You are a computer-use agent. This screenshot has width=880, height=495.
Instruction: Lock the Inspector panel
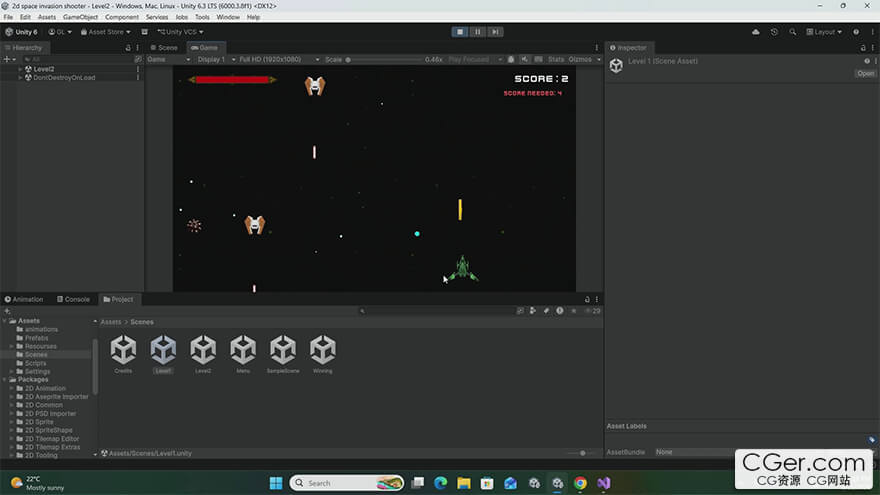point(863,48)
